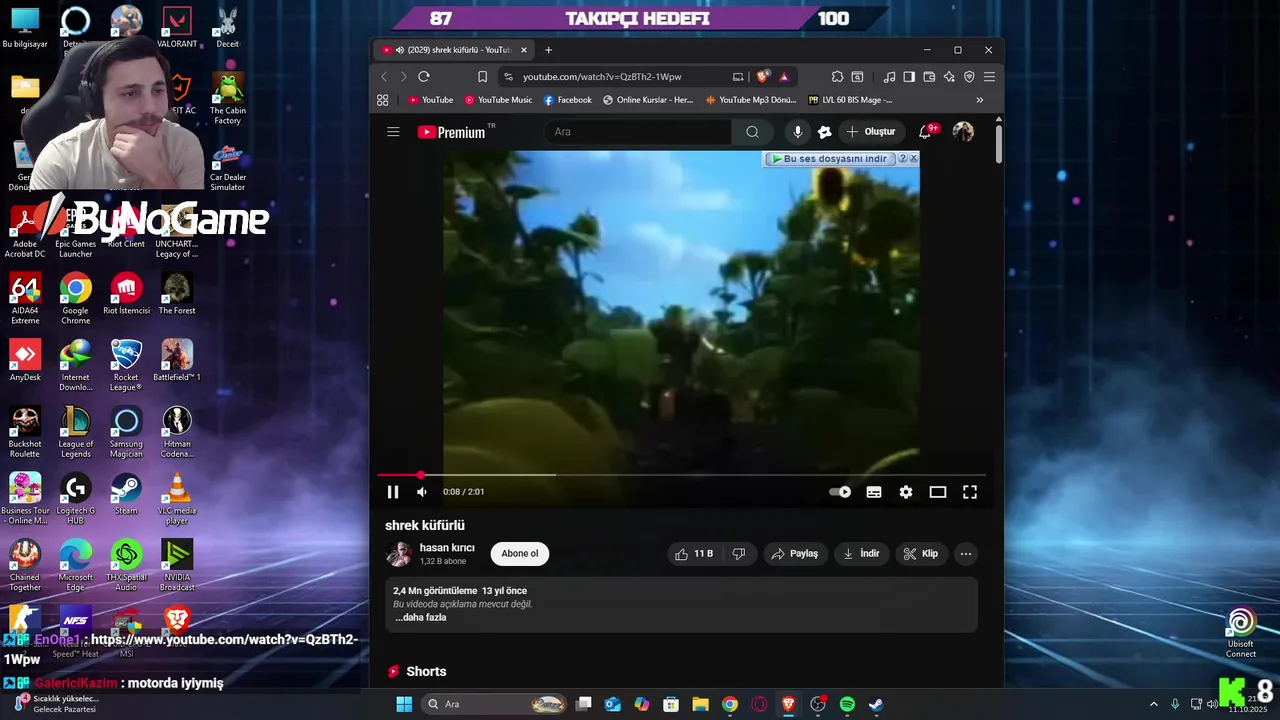
Task: Close the audio download overlay X
Action: pos(913,158)
